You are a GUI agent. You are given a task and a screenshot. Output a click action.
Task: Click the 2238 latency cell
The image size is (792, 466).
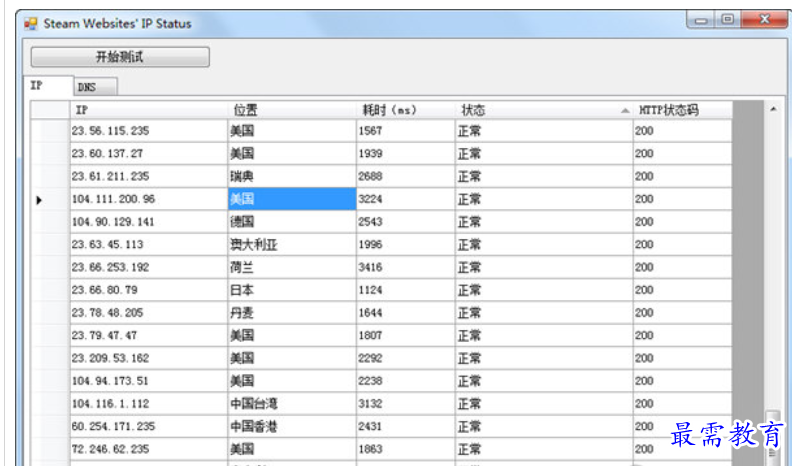coord(406,381)
